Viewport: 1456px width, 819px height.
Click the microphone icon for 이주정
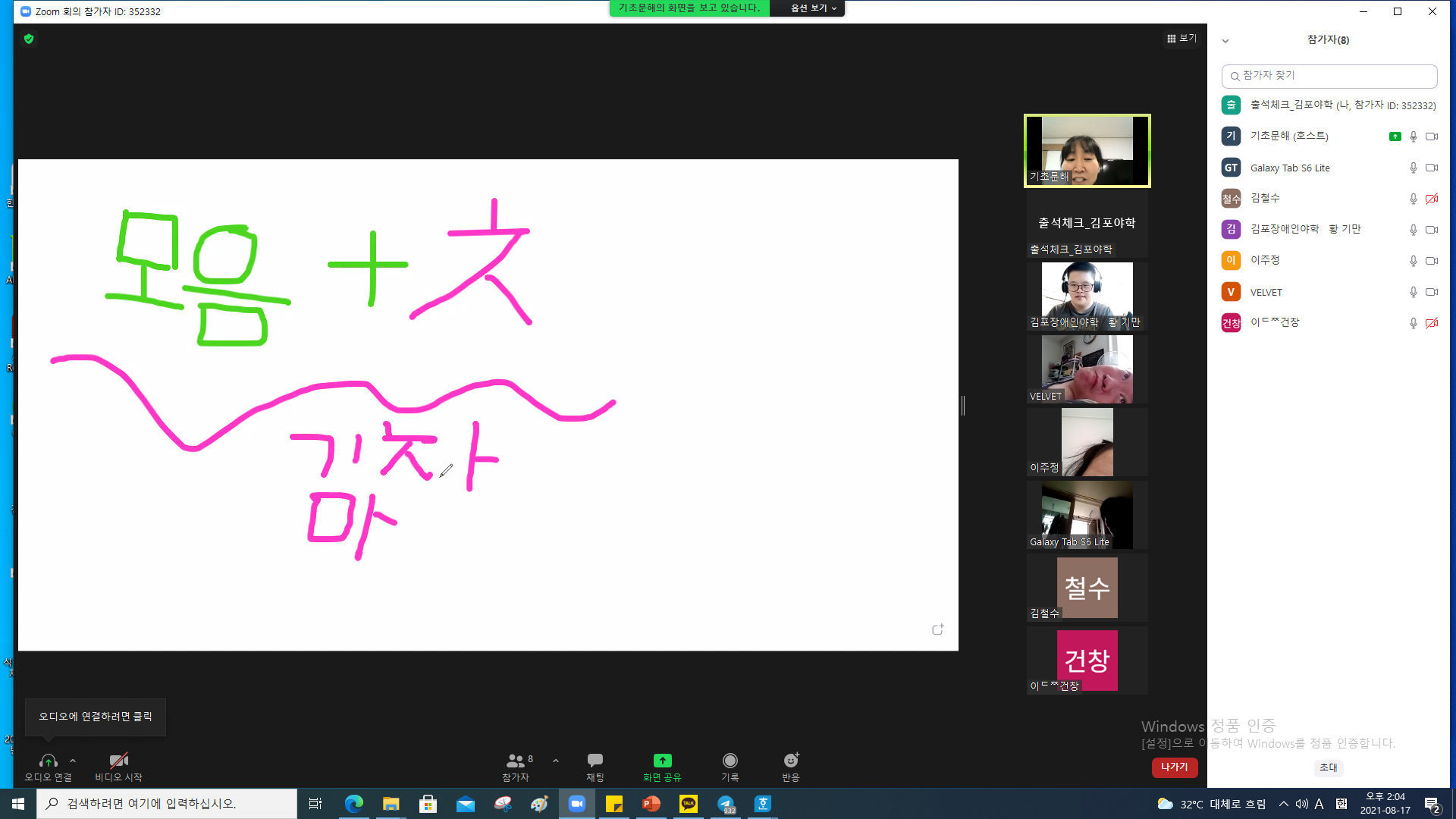1413,261
